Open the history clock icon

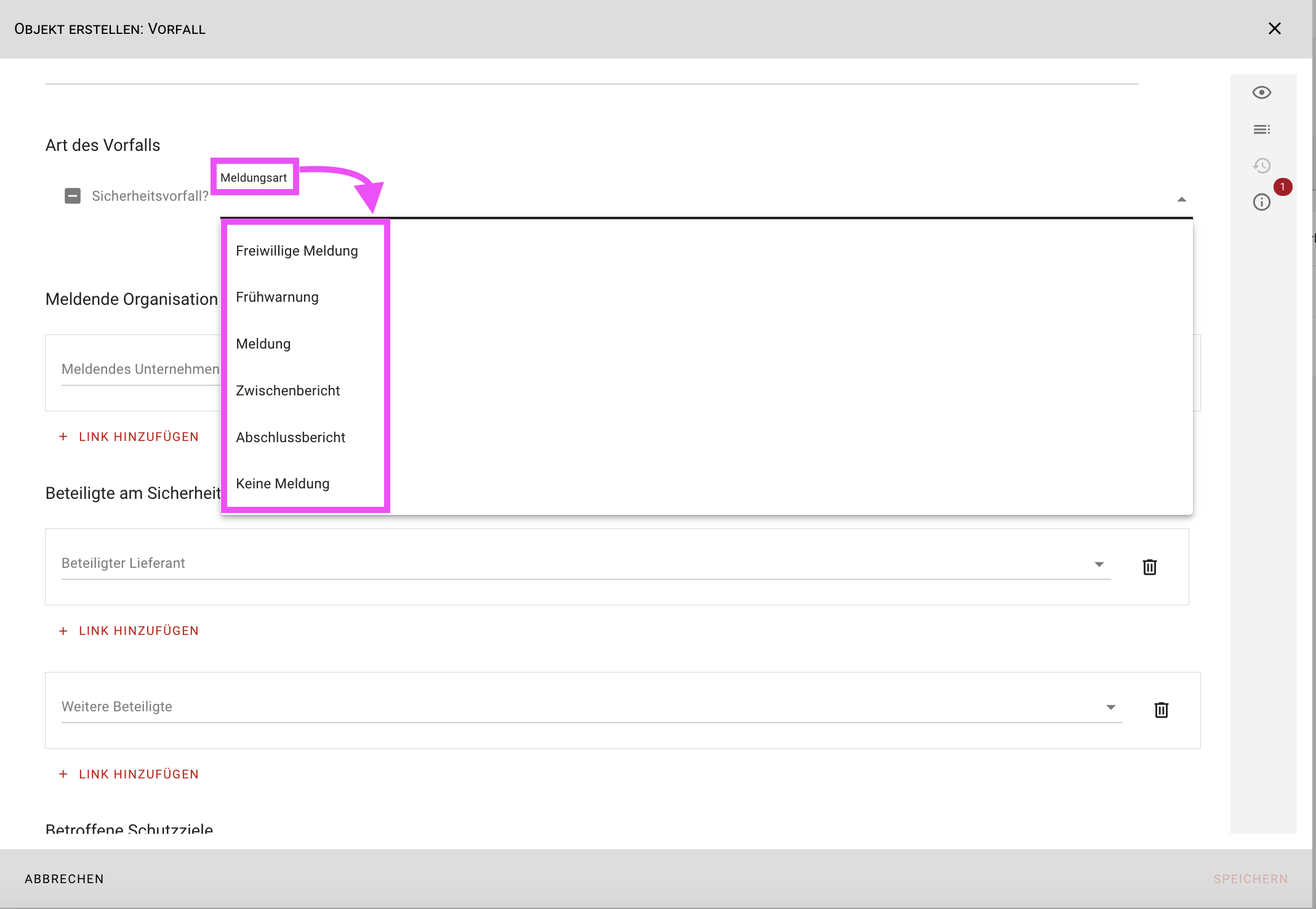click(1261, 166)
